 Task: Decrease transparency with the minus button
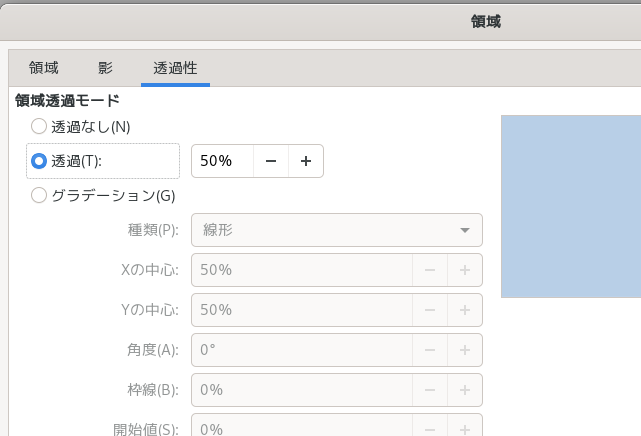click(271, 161)
